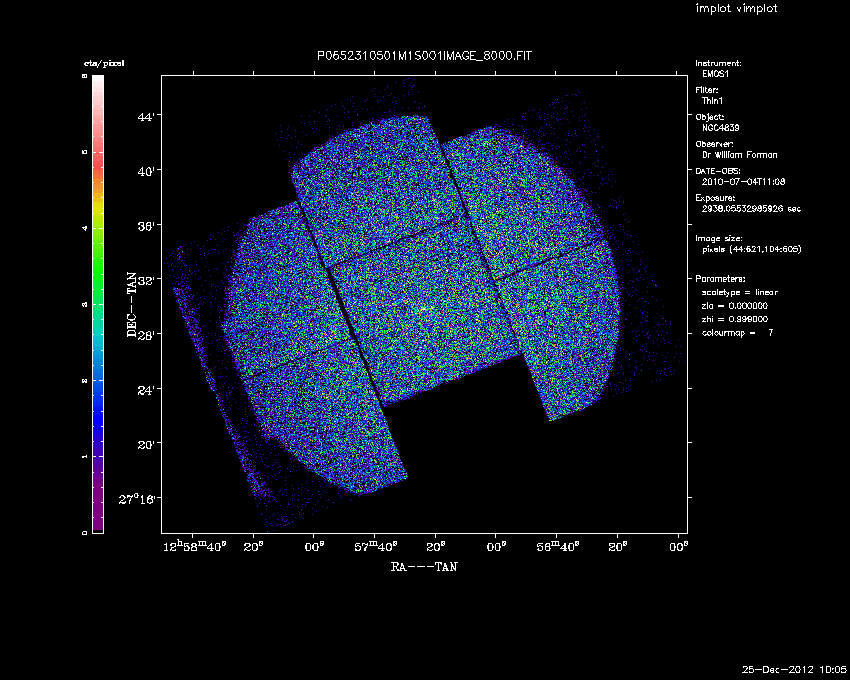The height and width of the screenshot is (680, 850).
Task: Click the 'cts/pixel' colour bar label
Action: [104, 63]
